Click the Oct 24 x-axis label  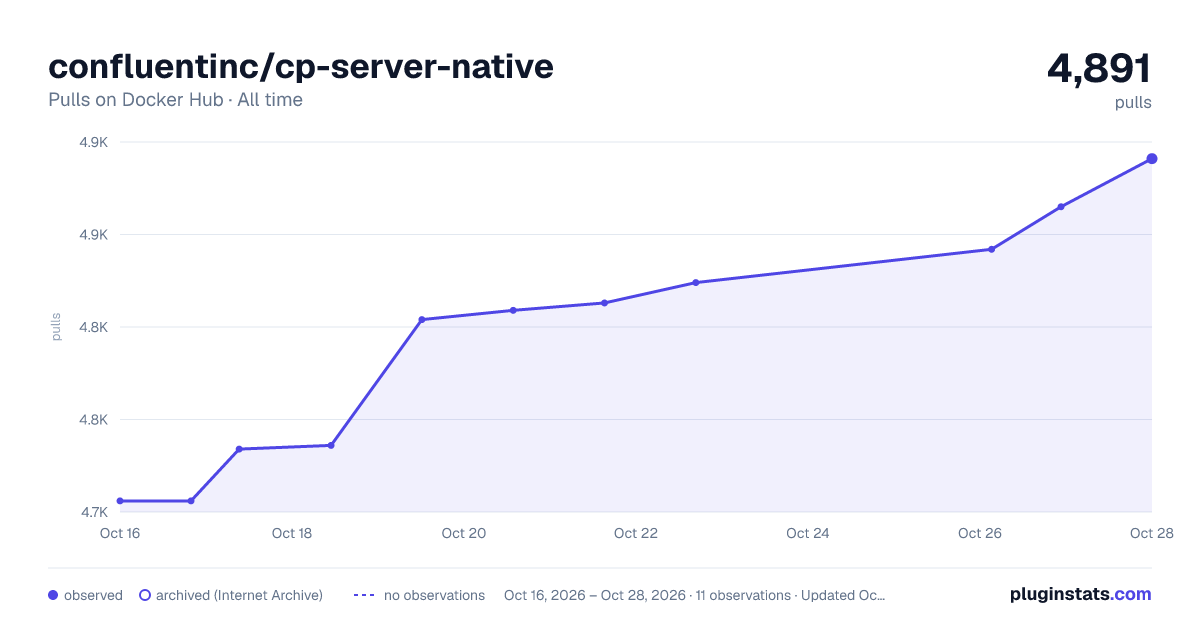pos(808,533)
